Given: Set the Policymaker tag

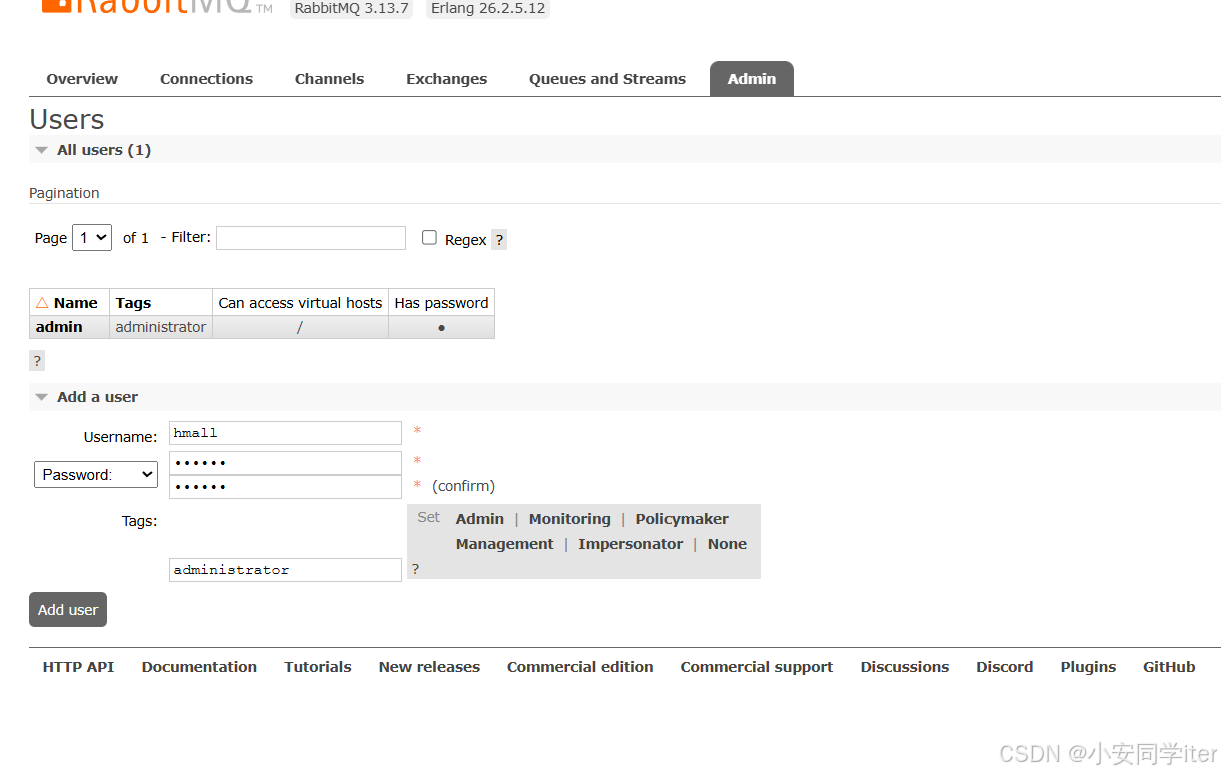Looking at the screenshot, I should [682, 519].
